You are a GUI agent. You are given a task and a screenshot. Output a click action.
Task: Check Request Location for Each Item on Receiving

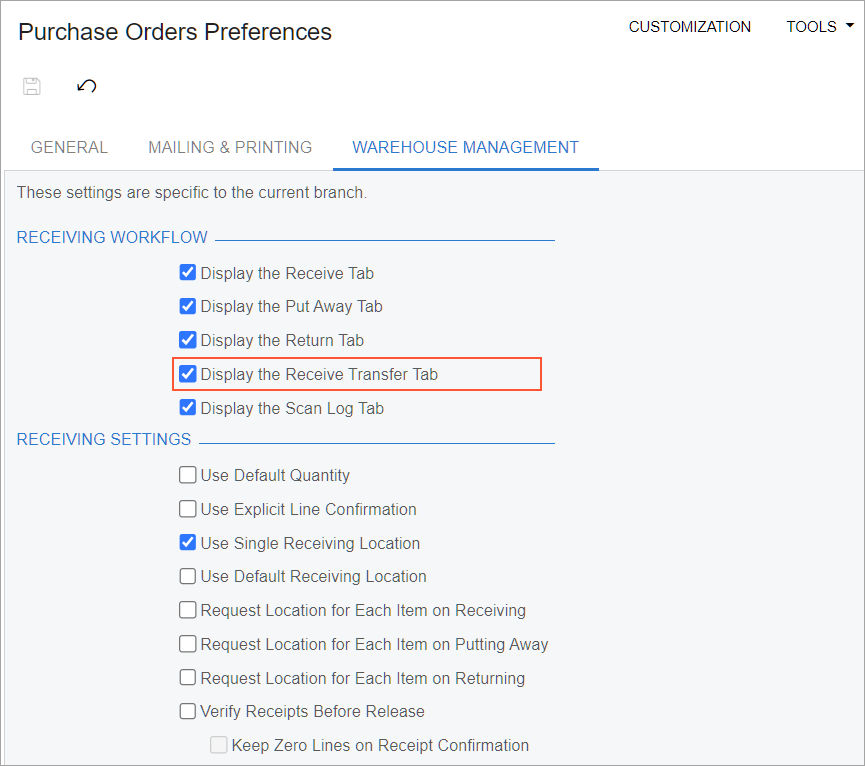click(x=188, y=610)
